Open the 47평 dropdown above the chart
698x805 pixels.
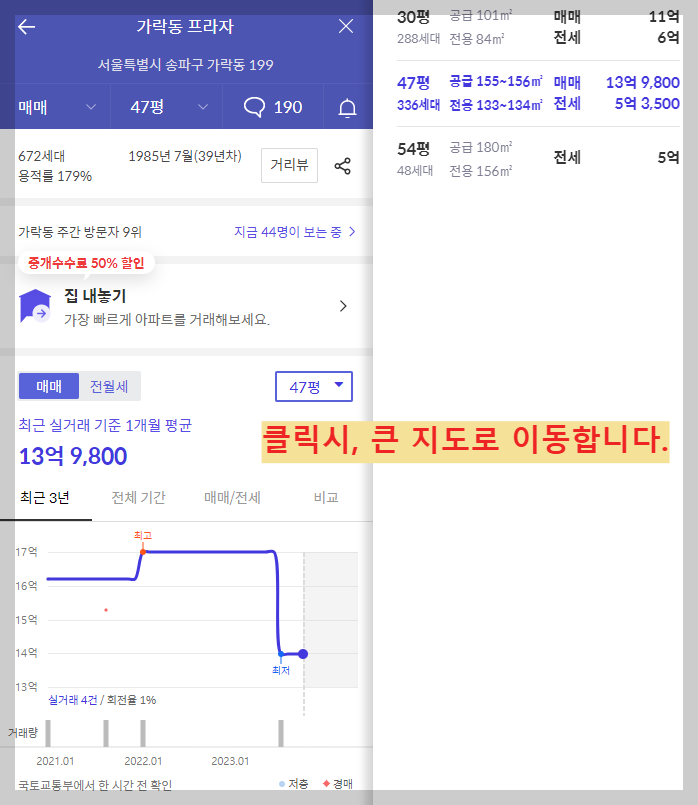(x=314, y=386)
